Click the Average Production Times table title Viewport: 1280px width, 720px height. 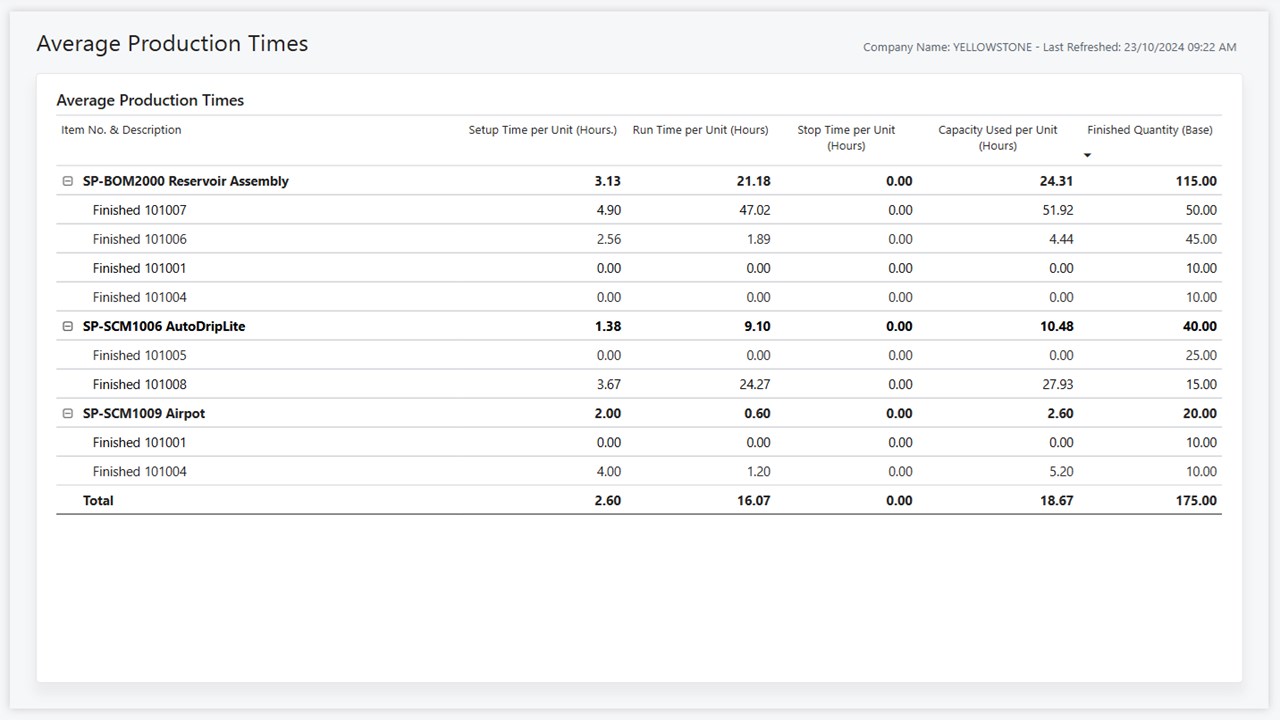coord(150,100)
